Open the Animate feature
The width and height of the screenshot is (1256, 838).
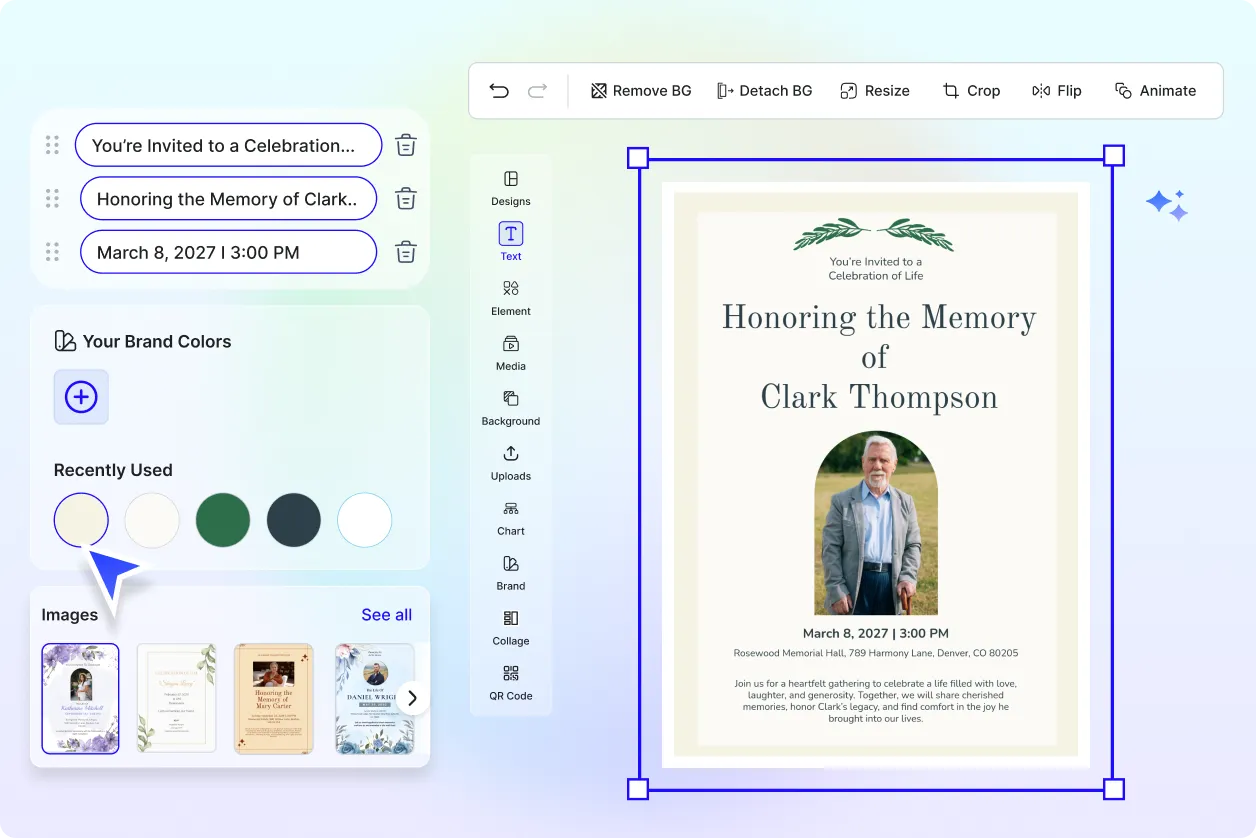click(1155, 90)
